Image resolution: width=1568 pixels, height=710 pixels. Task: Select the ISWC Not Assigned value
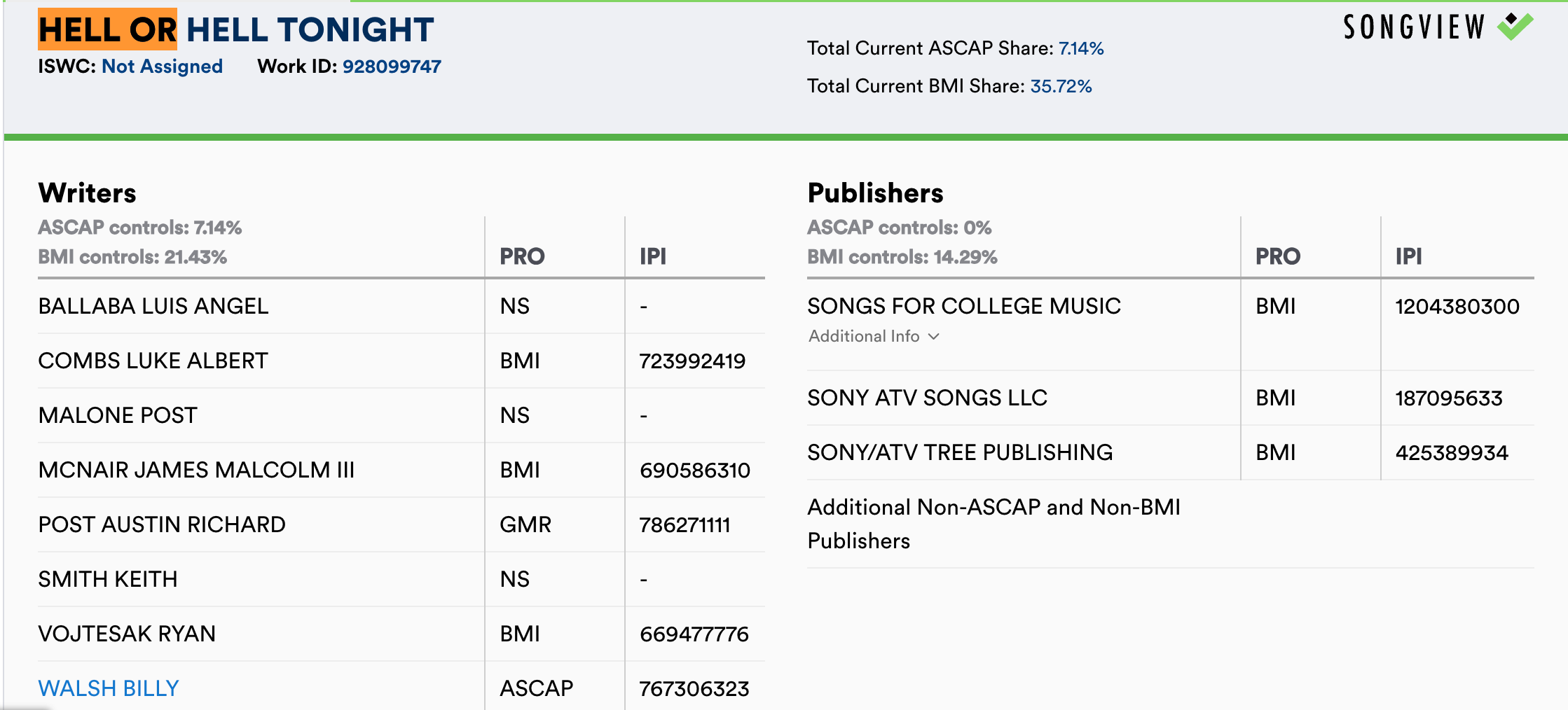point(162,67)
